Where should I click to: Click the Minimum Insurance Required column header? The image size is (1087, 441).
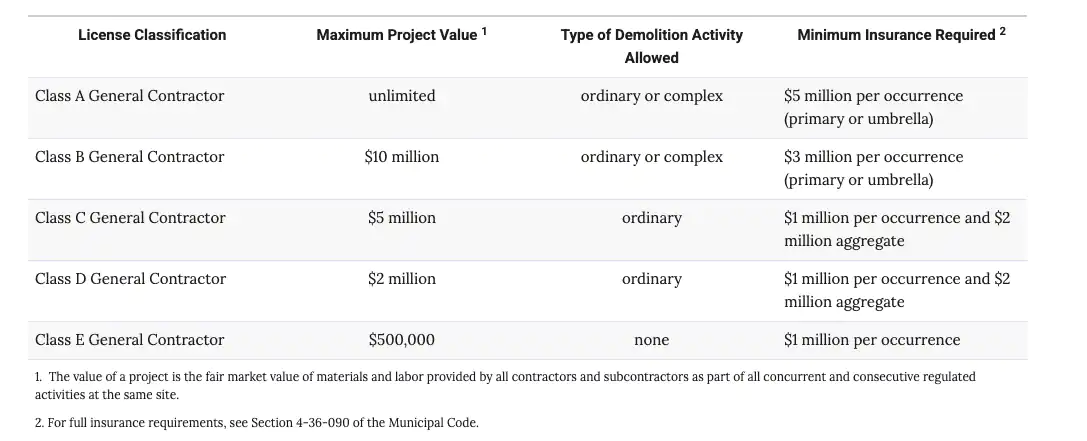896,35
